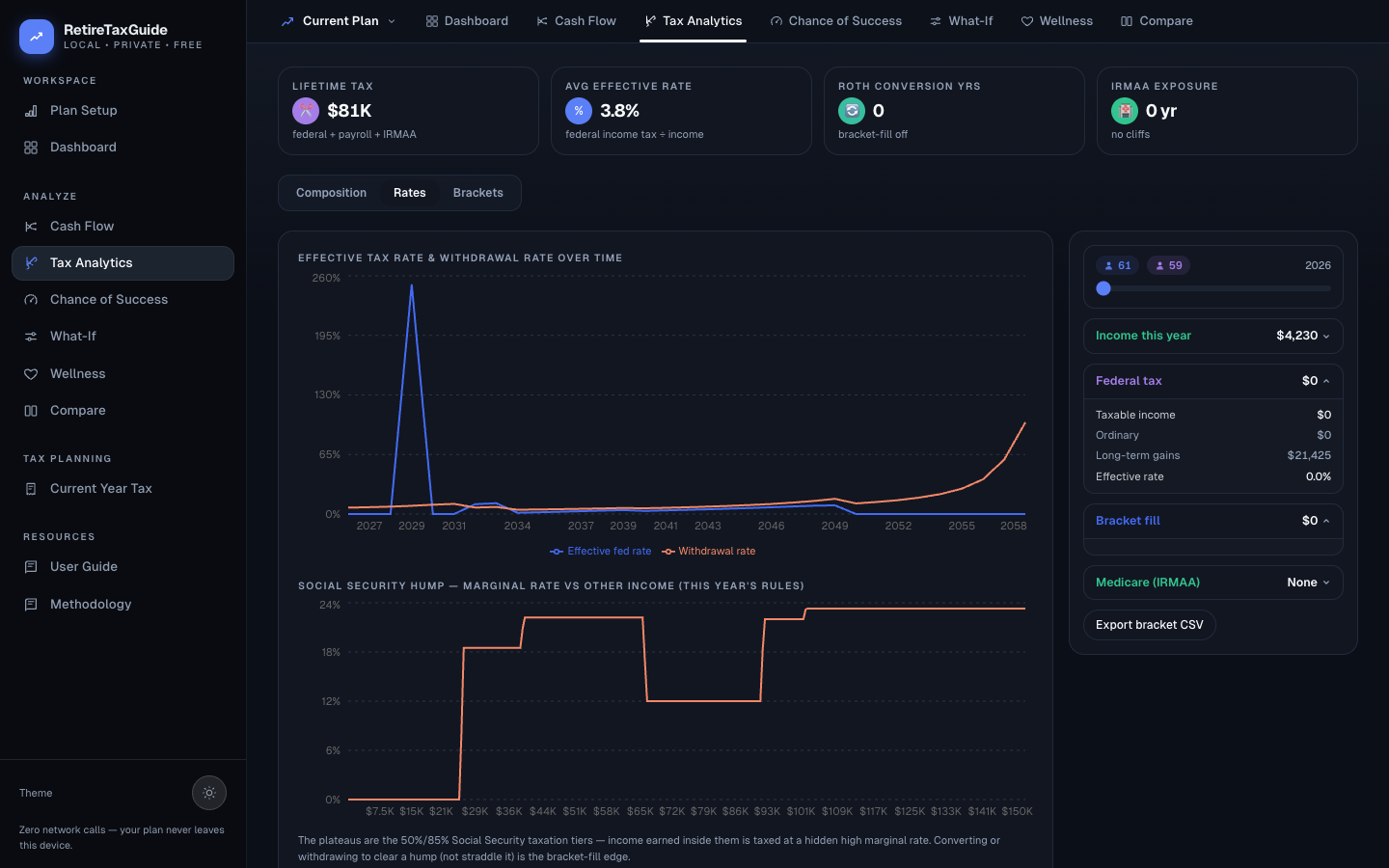Open the What-If top tab
This screenshot has width=1389, height=868.
tap(962, 21)
